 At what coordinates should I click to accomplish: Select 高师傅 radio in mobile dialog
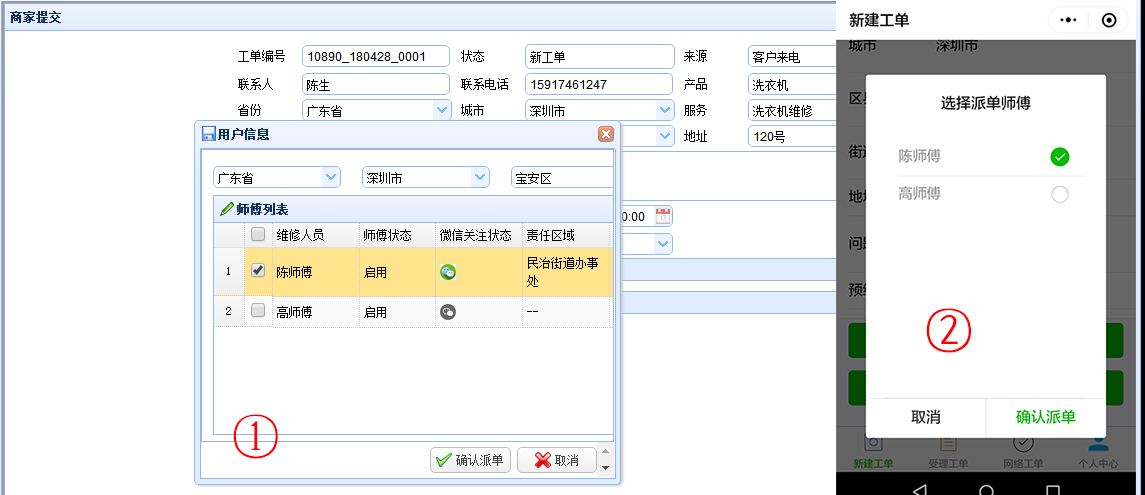pos(1060,194)
